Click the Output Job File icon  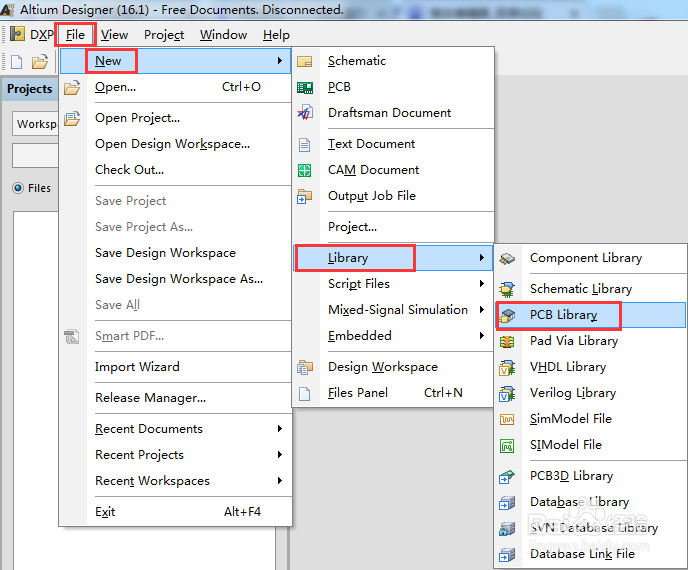(305, 196)
